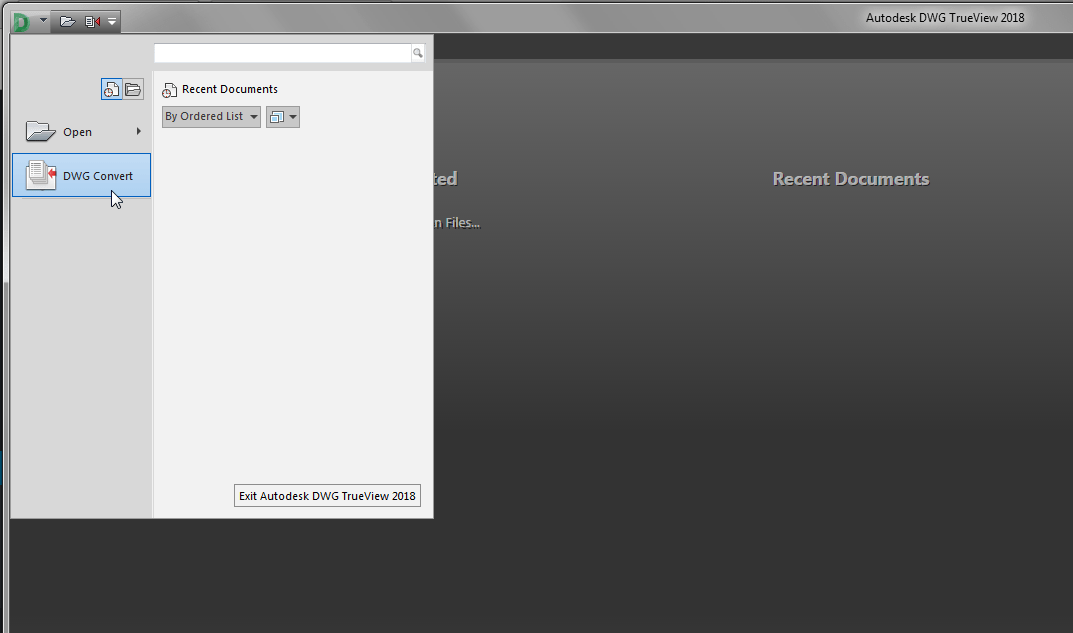
Task: Click the magnifier search icon
Action: 417,53
